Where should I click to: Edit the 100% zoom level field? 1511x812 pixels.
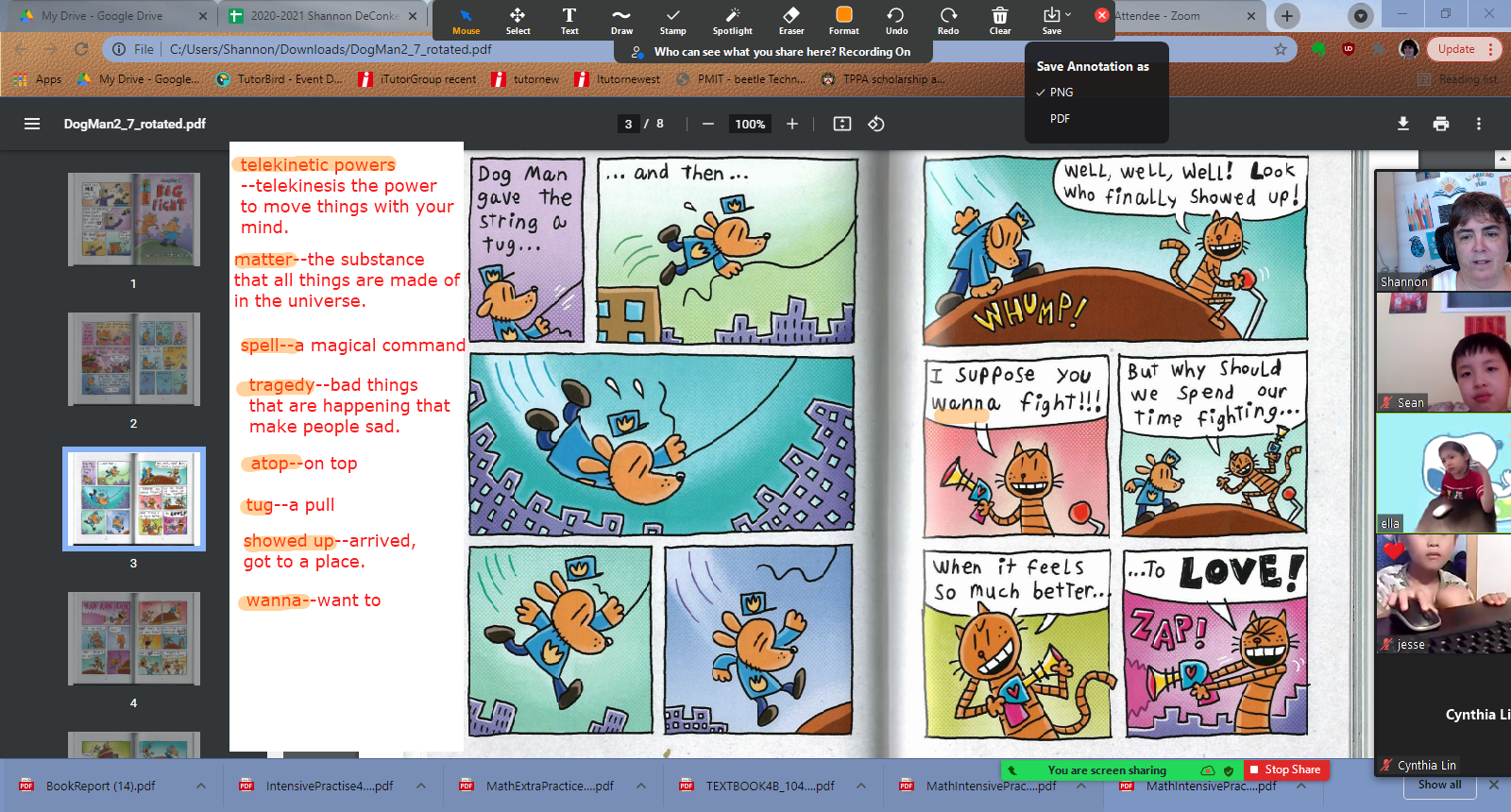pyautogui.click(x=750, y=124)
